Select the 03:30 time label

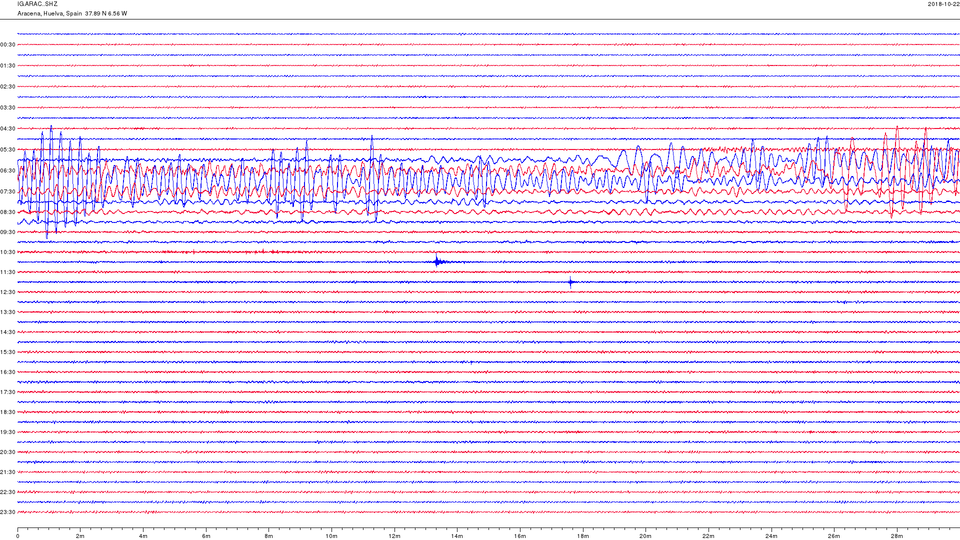pyautogui.click(x=8, y=108)
